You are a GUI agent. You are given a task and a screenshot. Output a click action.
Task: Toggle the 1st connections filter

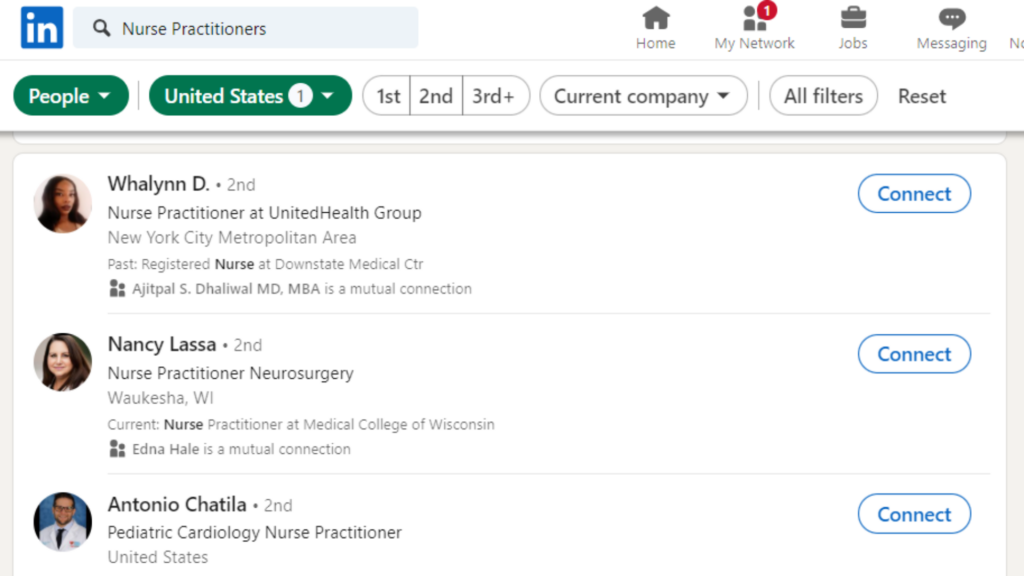pos(386,96)
